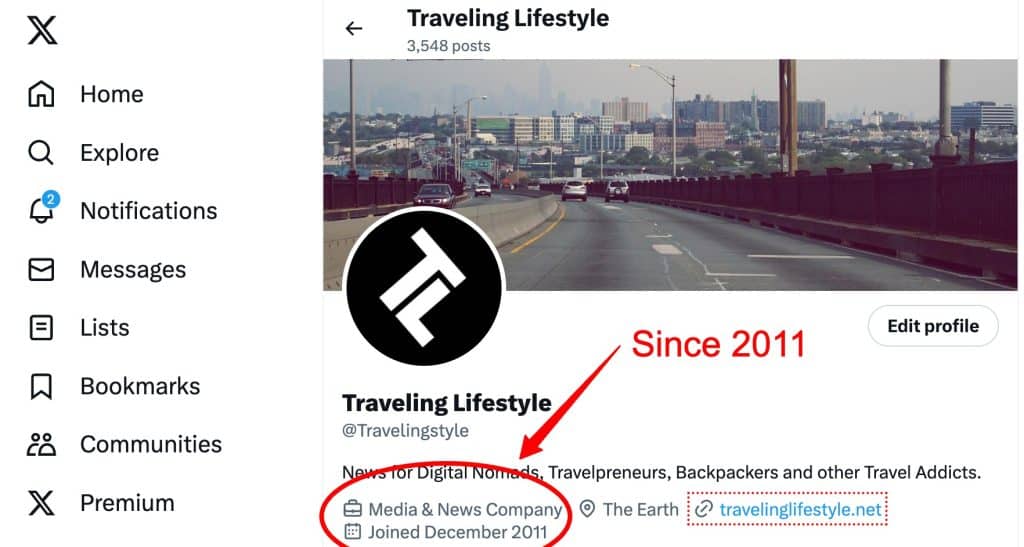Go to Messages in sidebar
The height and width of the screenshot is (547, 1024).
(x=132, y=269)
